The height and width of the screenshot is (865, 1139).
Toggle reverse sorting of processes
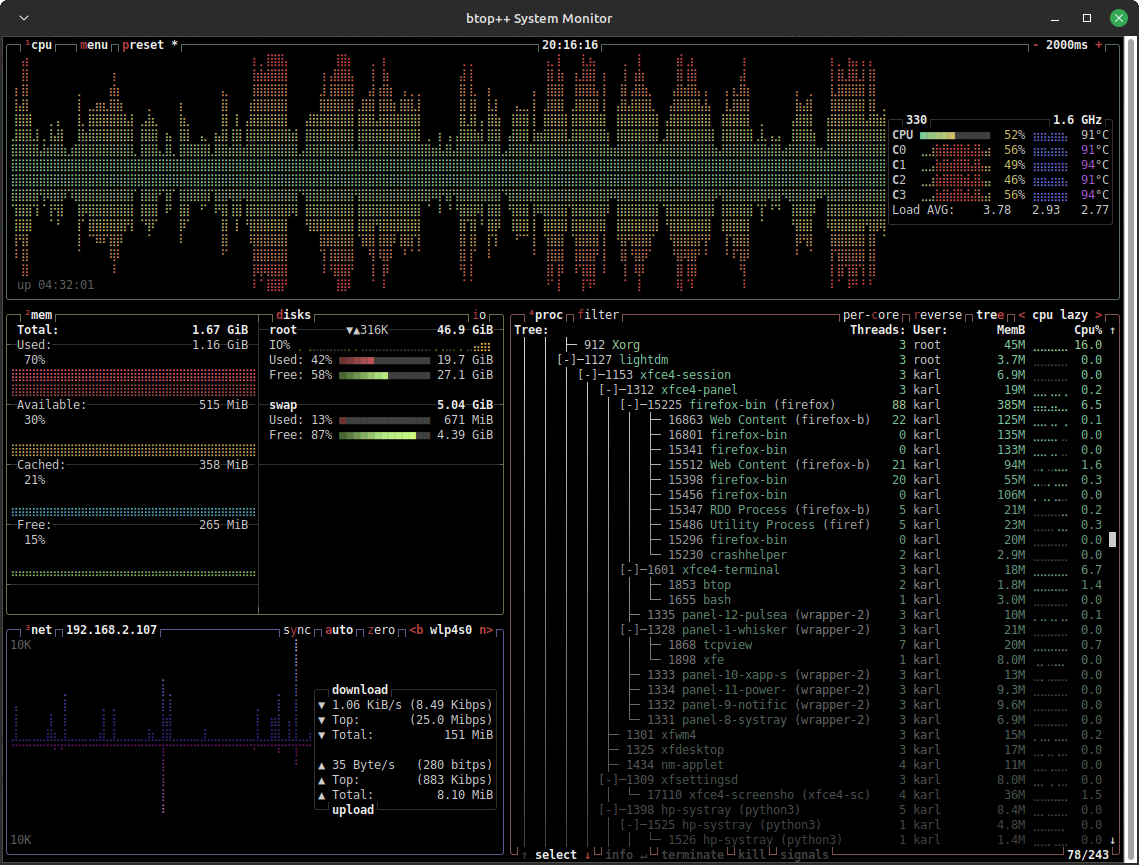tap(938, 315)
